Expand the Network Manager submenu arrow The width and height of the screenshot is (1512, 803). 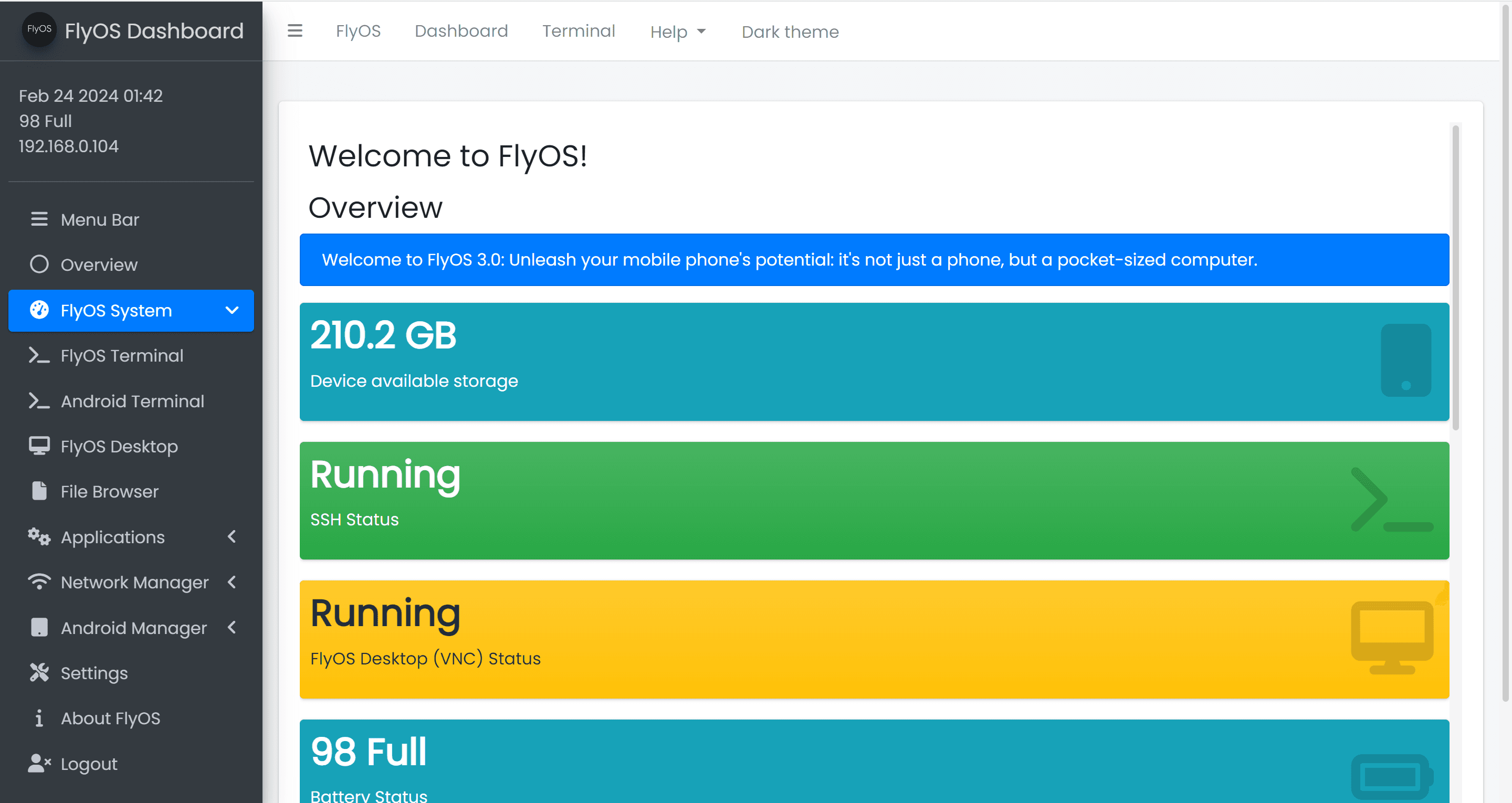tap(232, 582)
